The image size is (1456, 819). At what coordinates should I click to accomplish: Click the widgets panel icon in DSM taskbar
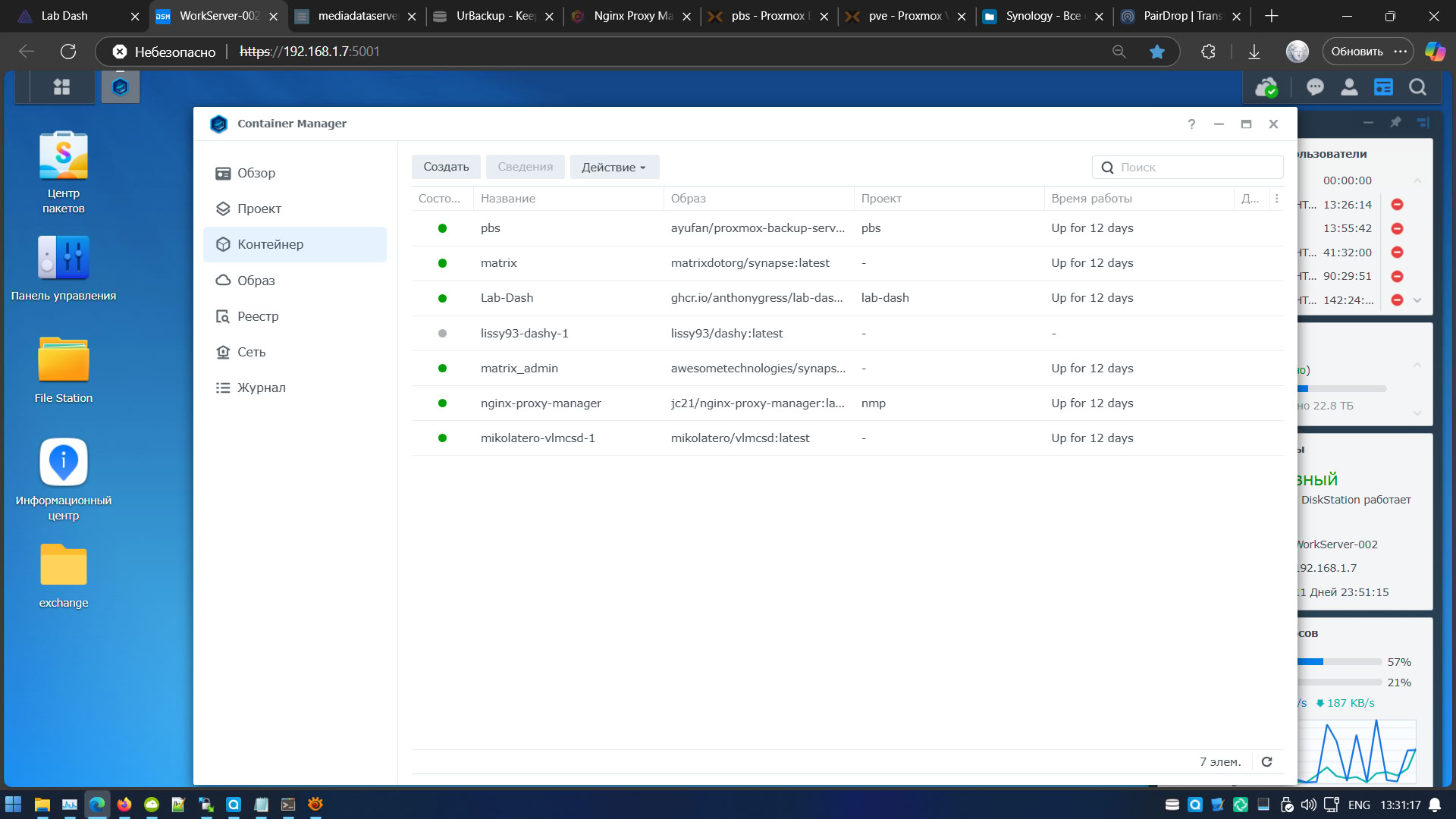click(1383, 87)
